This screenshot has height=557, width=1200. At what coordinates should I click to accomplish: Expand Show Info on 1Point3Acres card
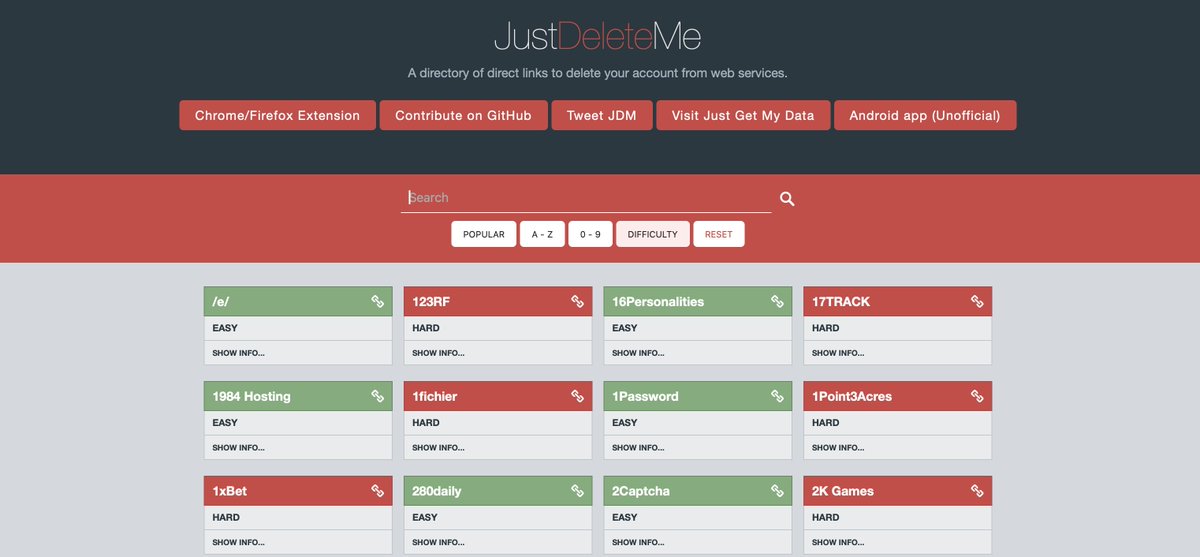click(838, 448)
